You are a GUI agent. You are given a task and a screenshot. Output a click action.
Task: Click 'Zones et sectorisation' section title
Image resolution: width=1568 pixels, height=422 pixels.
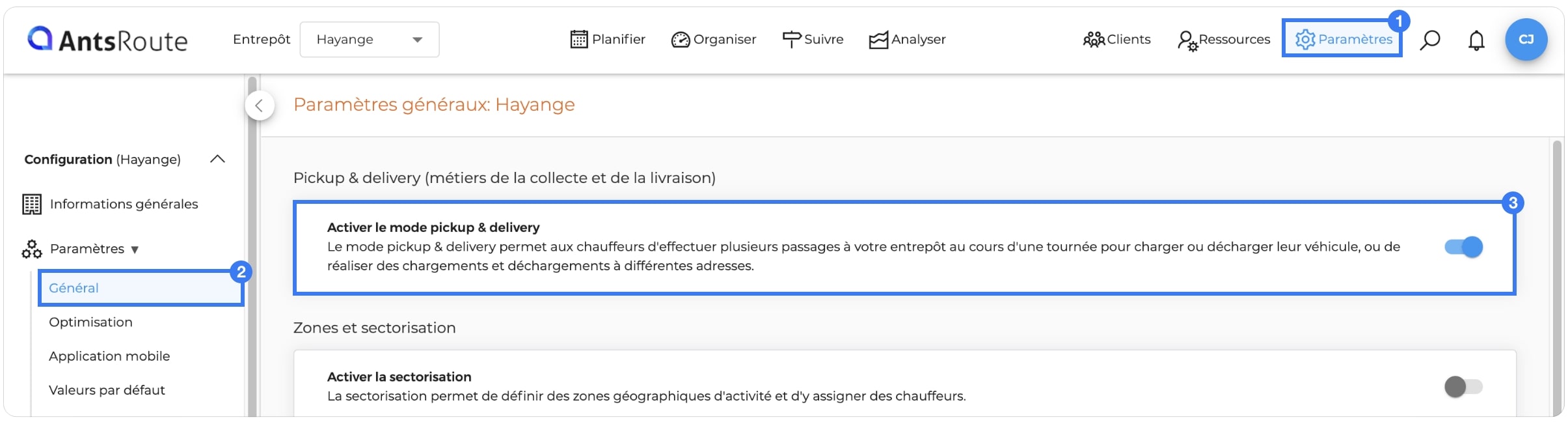tap(374, 328)
